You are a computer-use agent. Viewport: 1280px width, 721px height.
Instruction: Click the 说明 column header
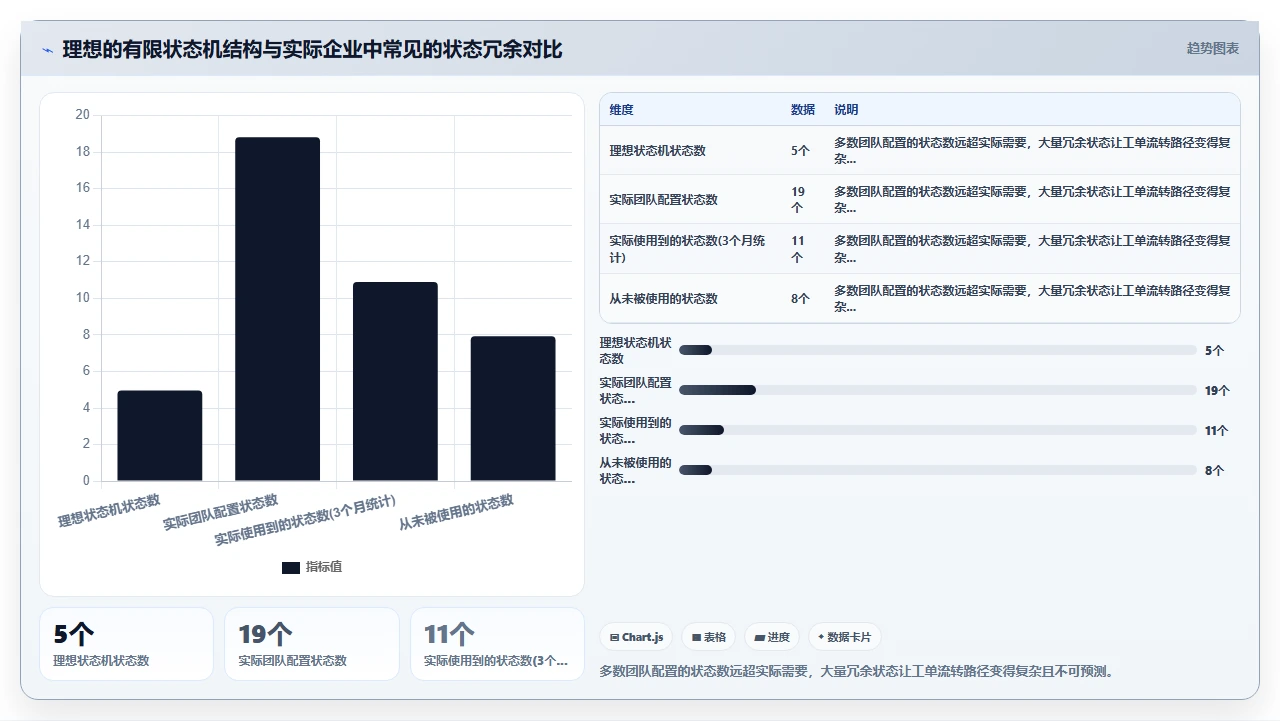846,110
